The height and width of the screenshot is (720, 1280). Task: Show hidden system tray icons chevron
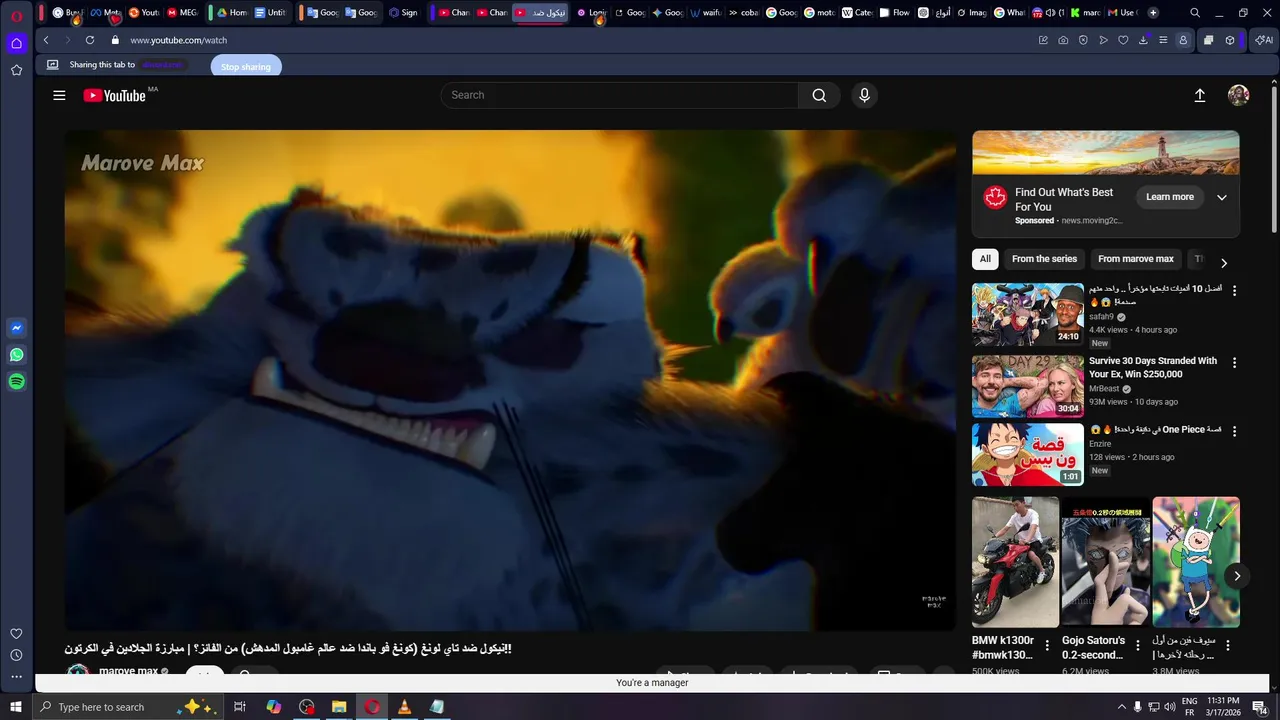coord(1121,707)
